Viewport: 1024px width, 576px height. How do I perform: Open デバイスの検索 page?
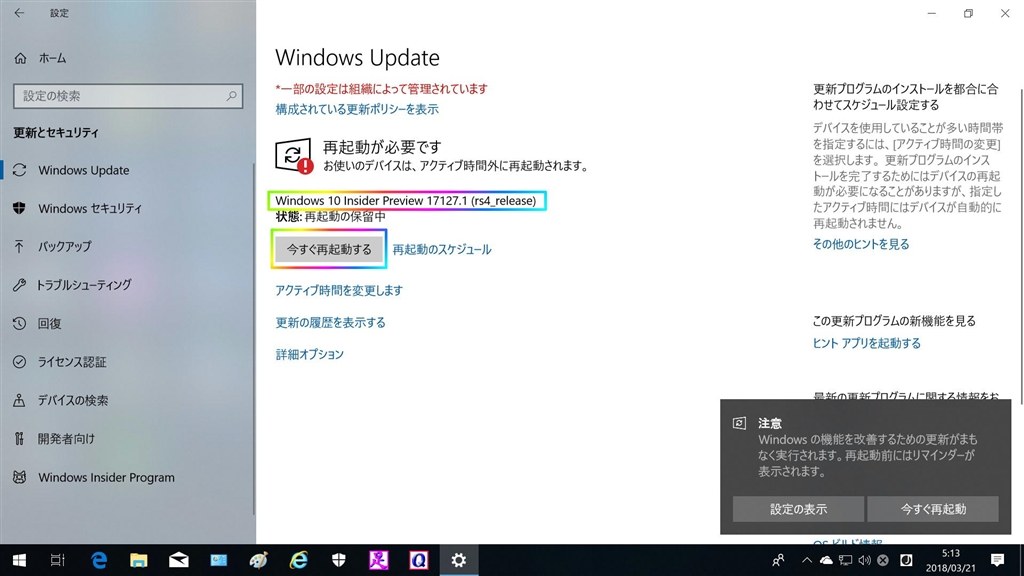73,400
